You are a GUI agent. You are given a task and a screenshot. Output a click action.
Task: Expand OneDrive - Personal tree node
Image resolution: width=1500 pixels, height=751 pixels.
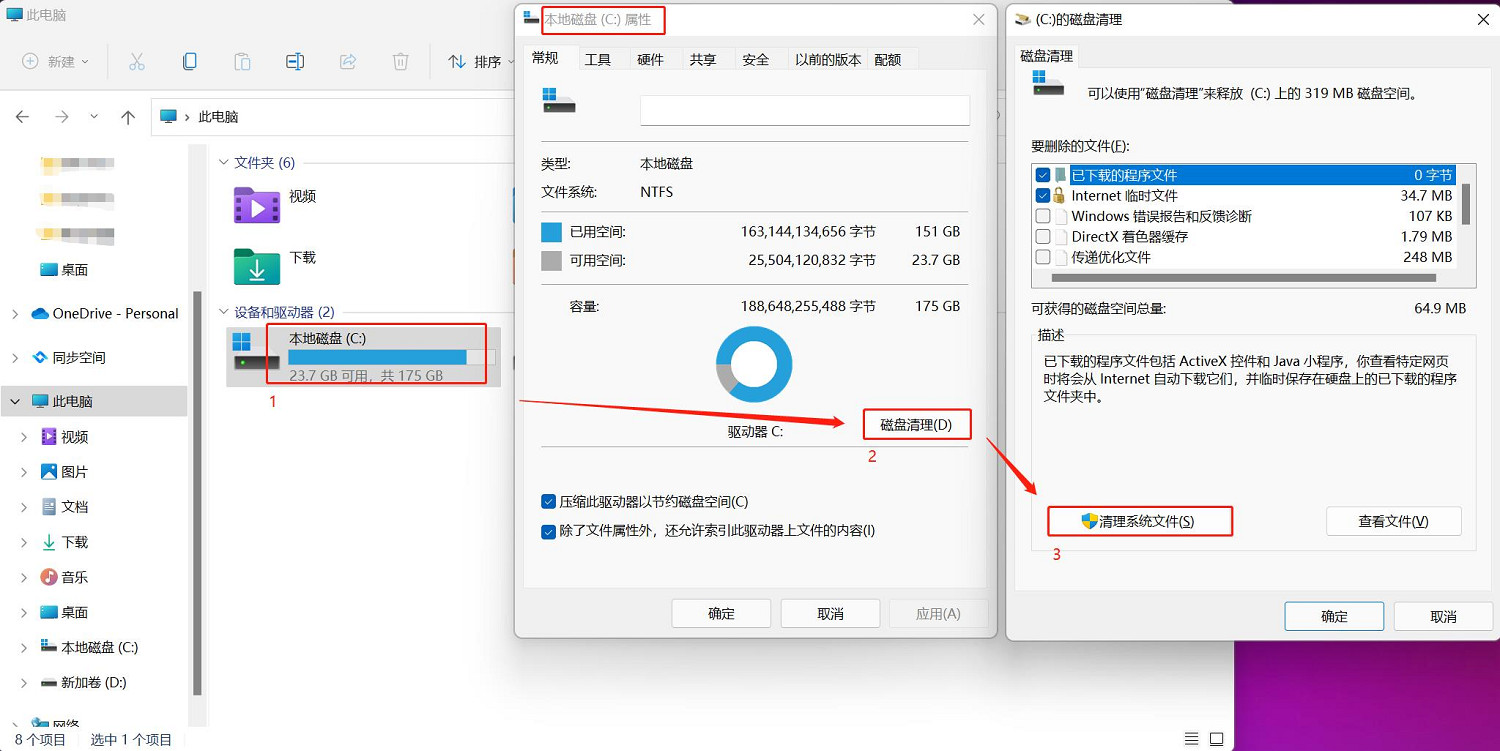[x=15, y=314]
